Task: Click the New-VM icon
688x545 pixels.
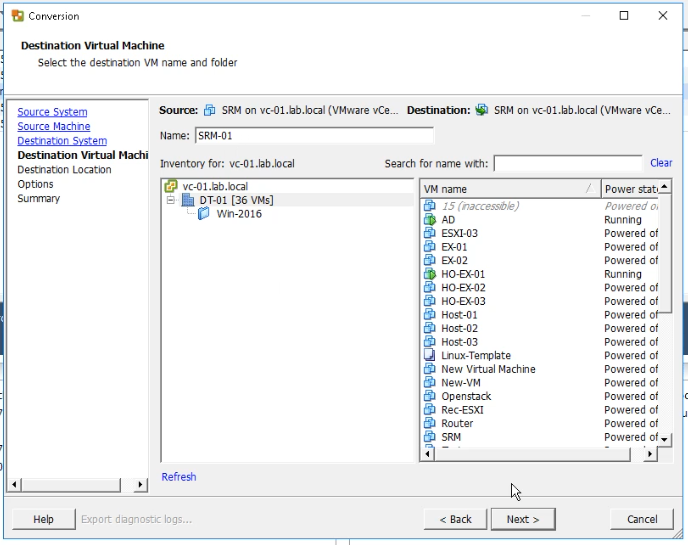Action: (x=430, y=383)
